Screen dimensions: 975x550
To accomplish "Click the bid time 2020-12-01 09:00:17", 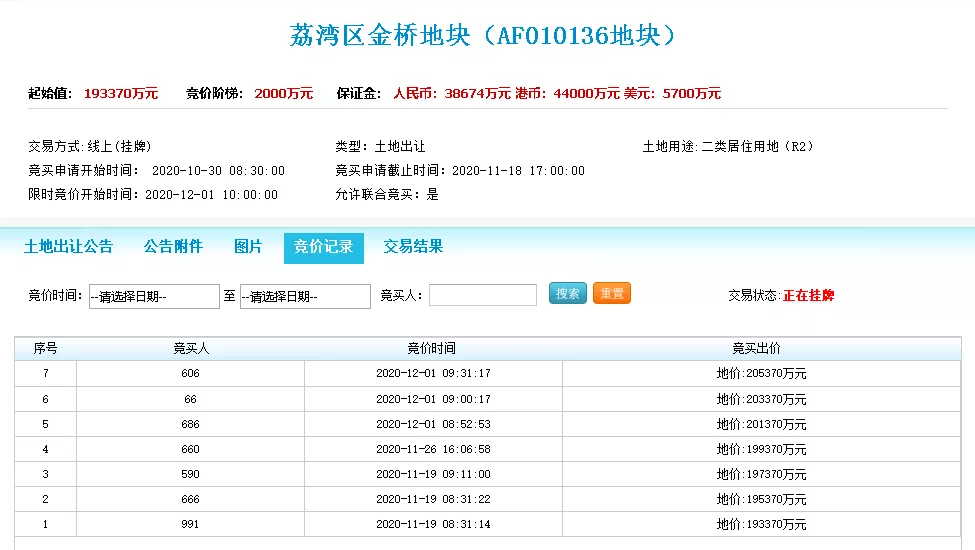I will click(x=433, y=399).
